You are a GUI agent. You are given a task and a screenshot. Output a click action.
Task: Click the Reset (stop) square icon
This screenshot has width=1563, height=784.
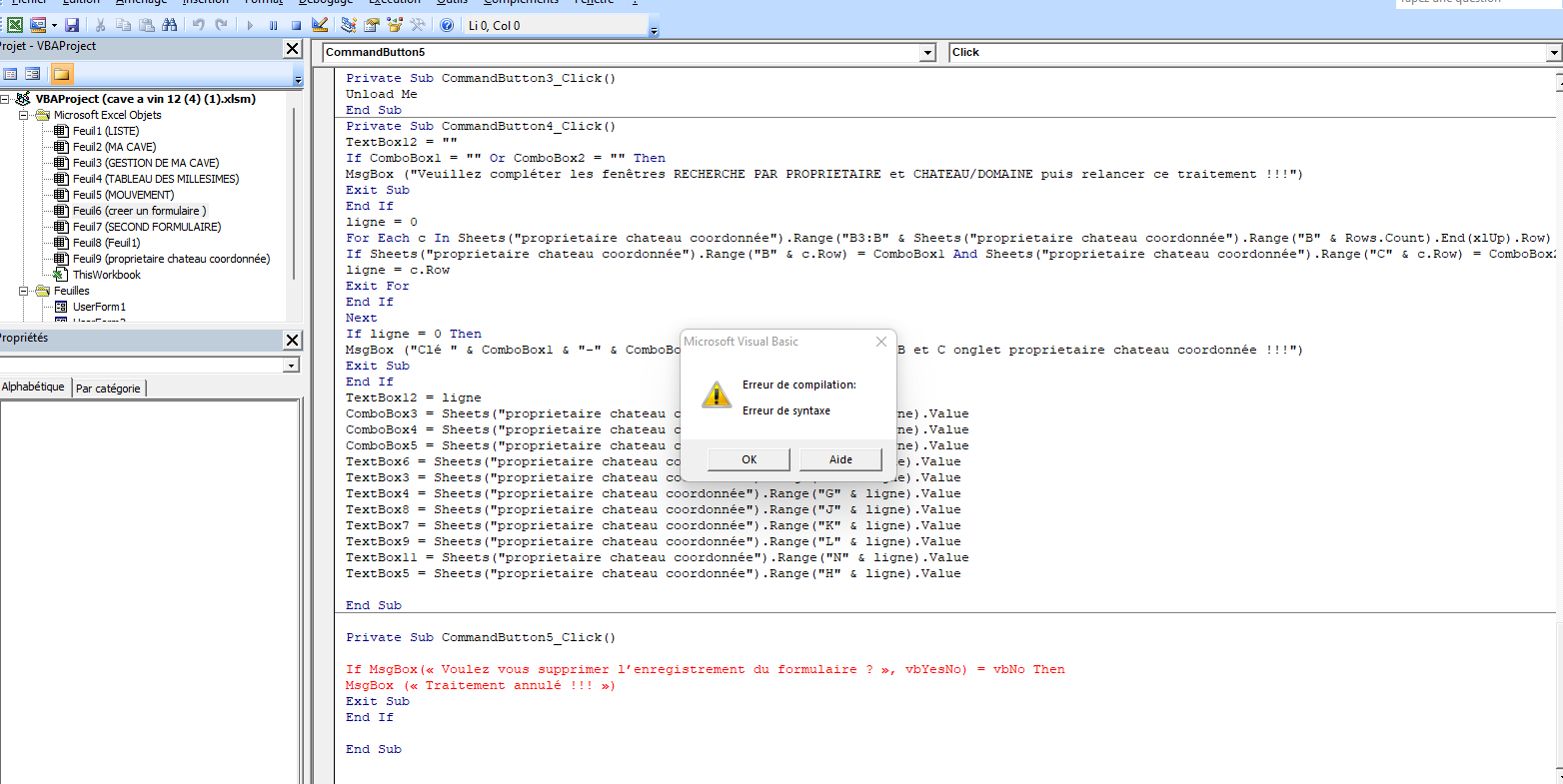tap(296, 25)
